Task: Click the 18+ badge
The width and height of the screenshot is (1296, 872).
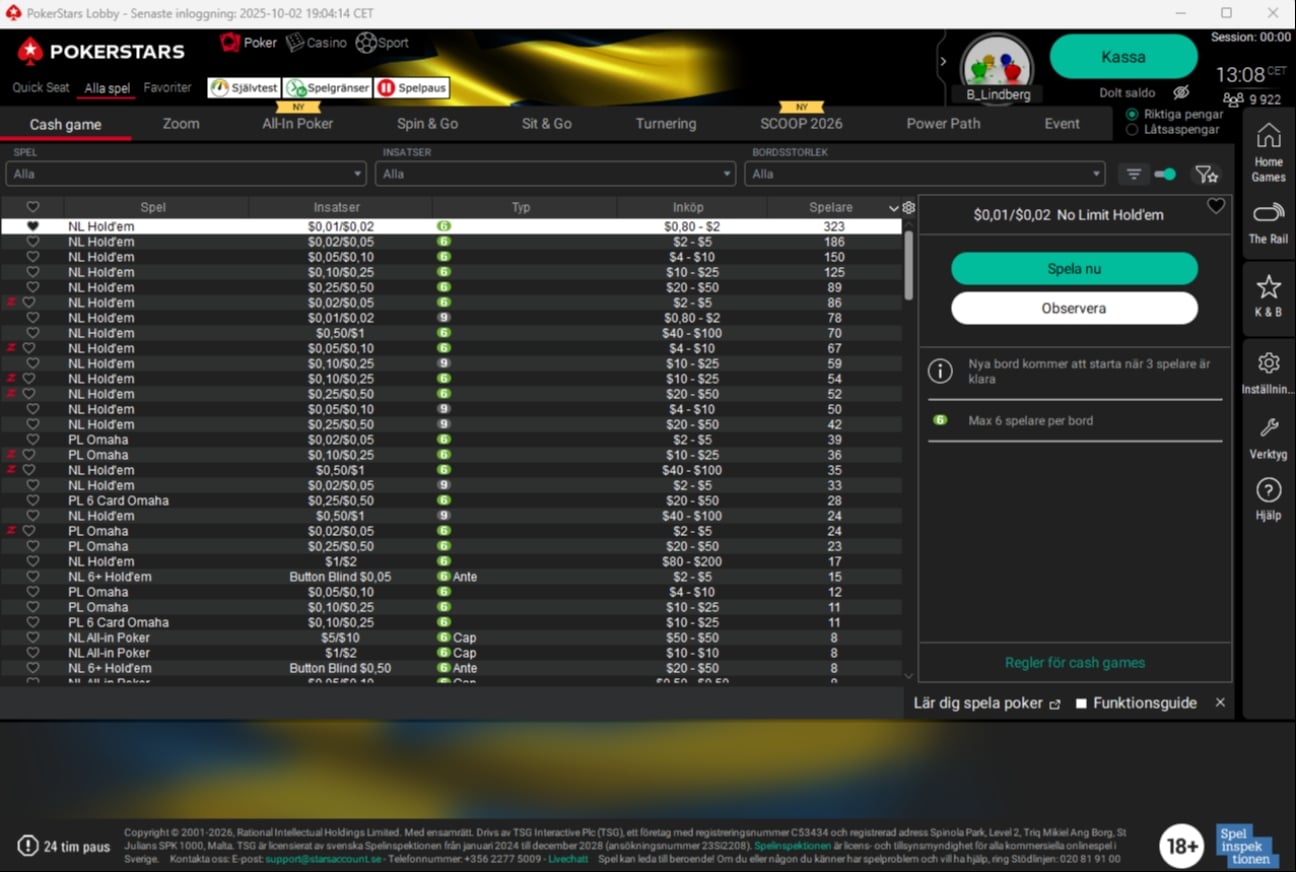Action: 1181,846
